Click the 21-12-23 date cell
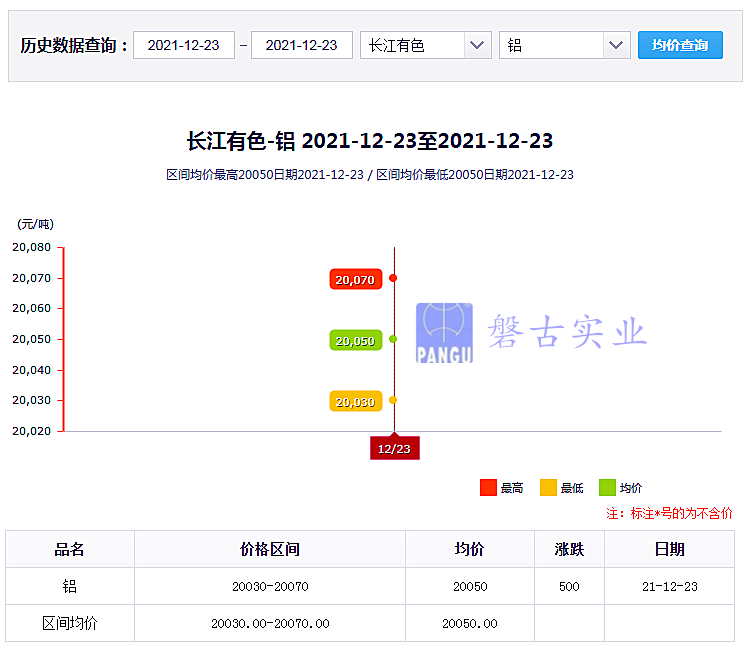Viewport: 744px width, 653px height. pos(670,587)
